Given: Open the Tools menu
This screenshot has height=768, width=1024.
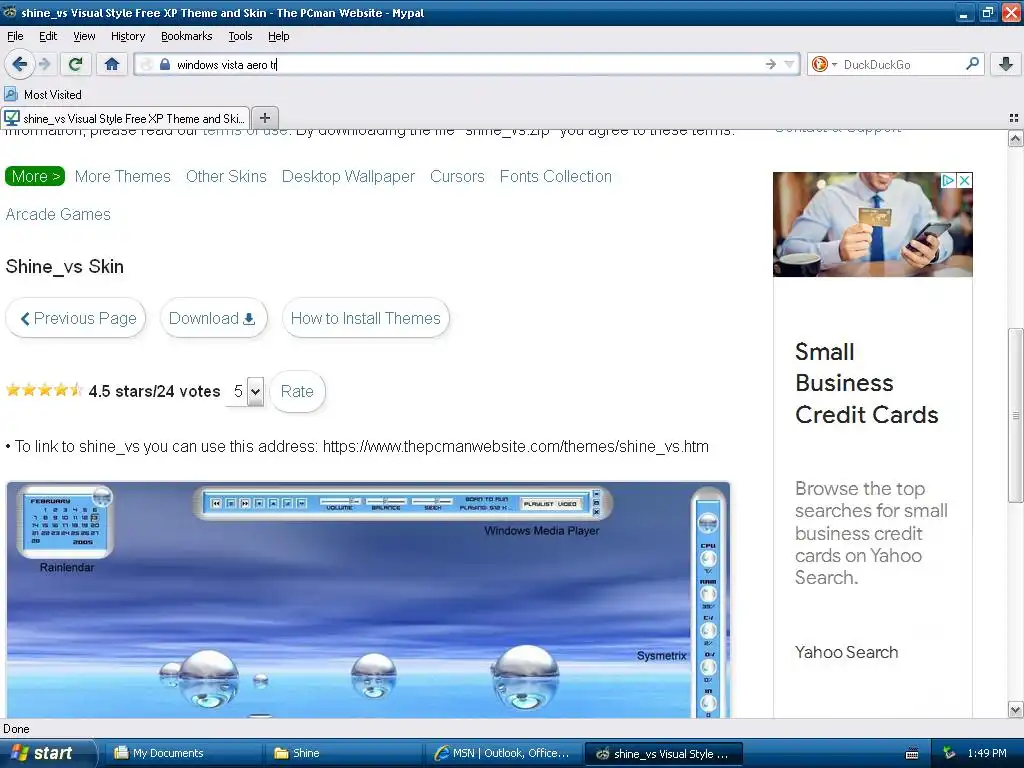Looking at the screenshot, I should [x=240, y=36].
